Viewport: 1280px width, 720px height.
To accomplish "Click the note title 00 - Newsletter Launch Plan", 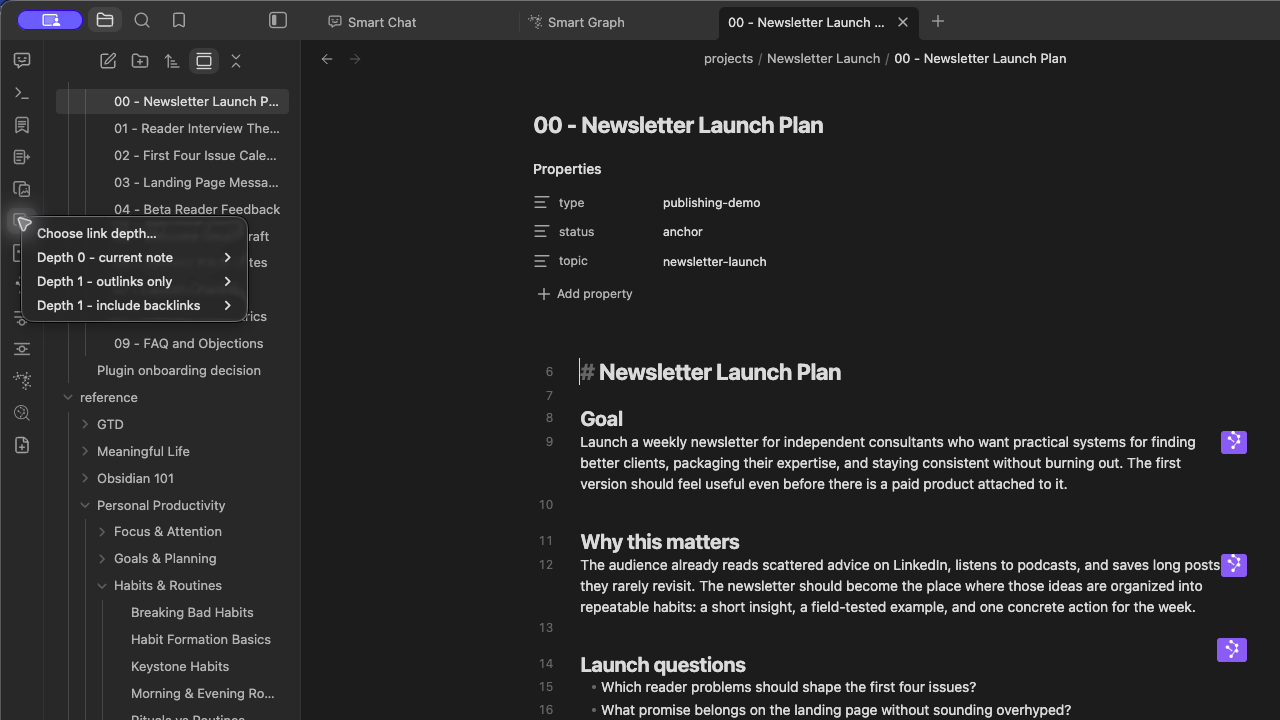I will click(x=678, y=125).
